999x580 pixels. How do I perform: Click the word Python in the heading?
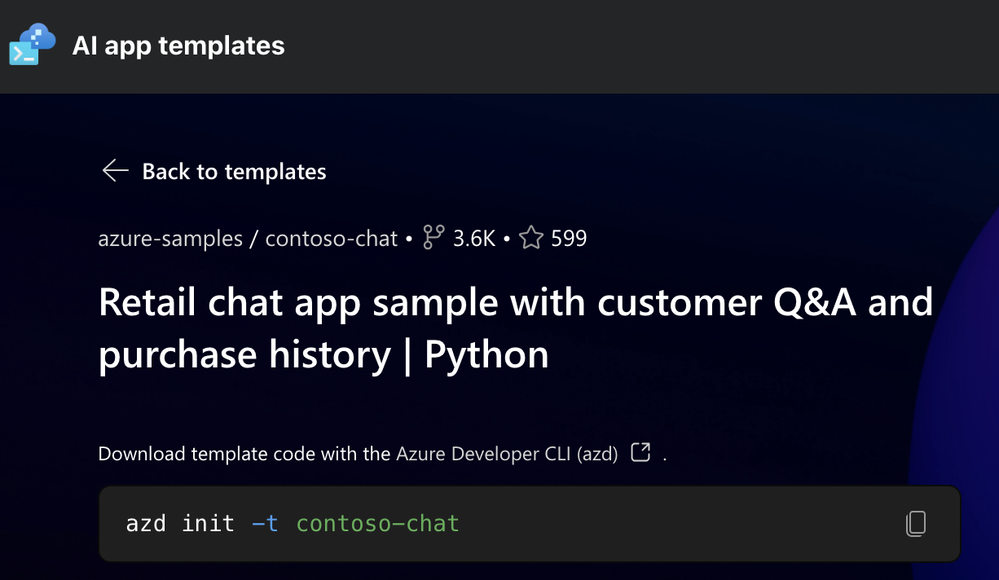486,355
